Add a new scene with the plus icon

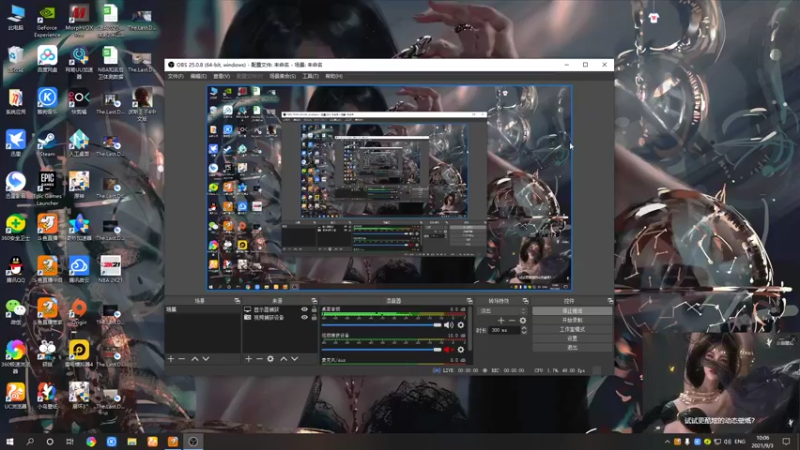point(171,359)
